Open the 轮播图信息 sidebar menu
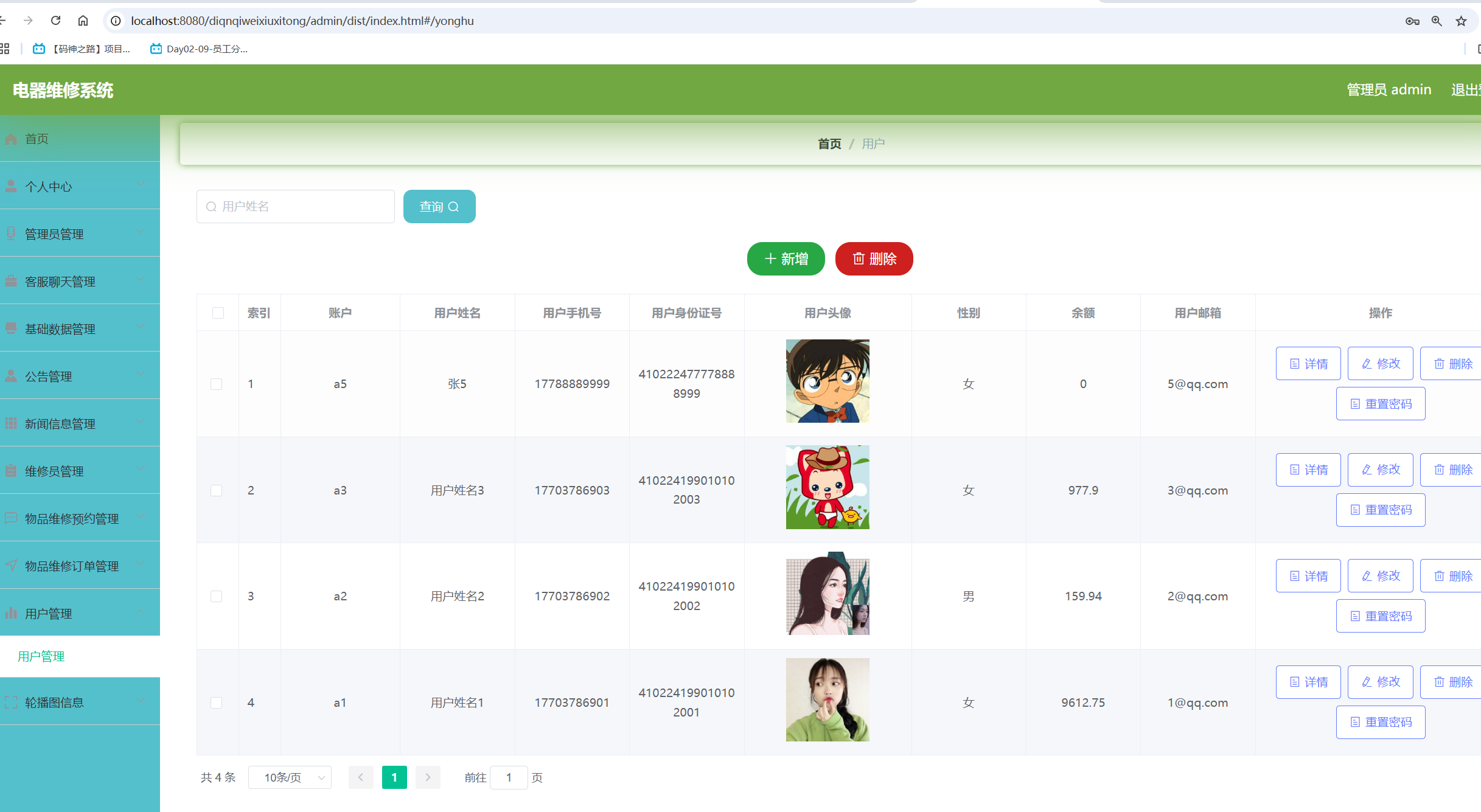The image size is (1481, 812). click(x=80, y=702)
